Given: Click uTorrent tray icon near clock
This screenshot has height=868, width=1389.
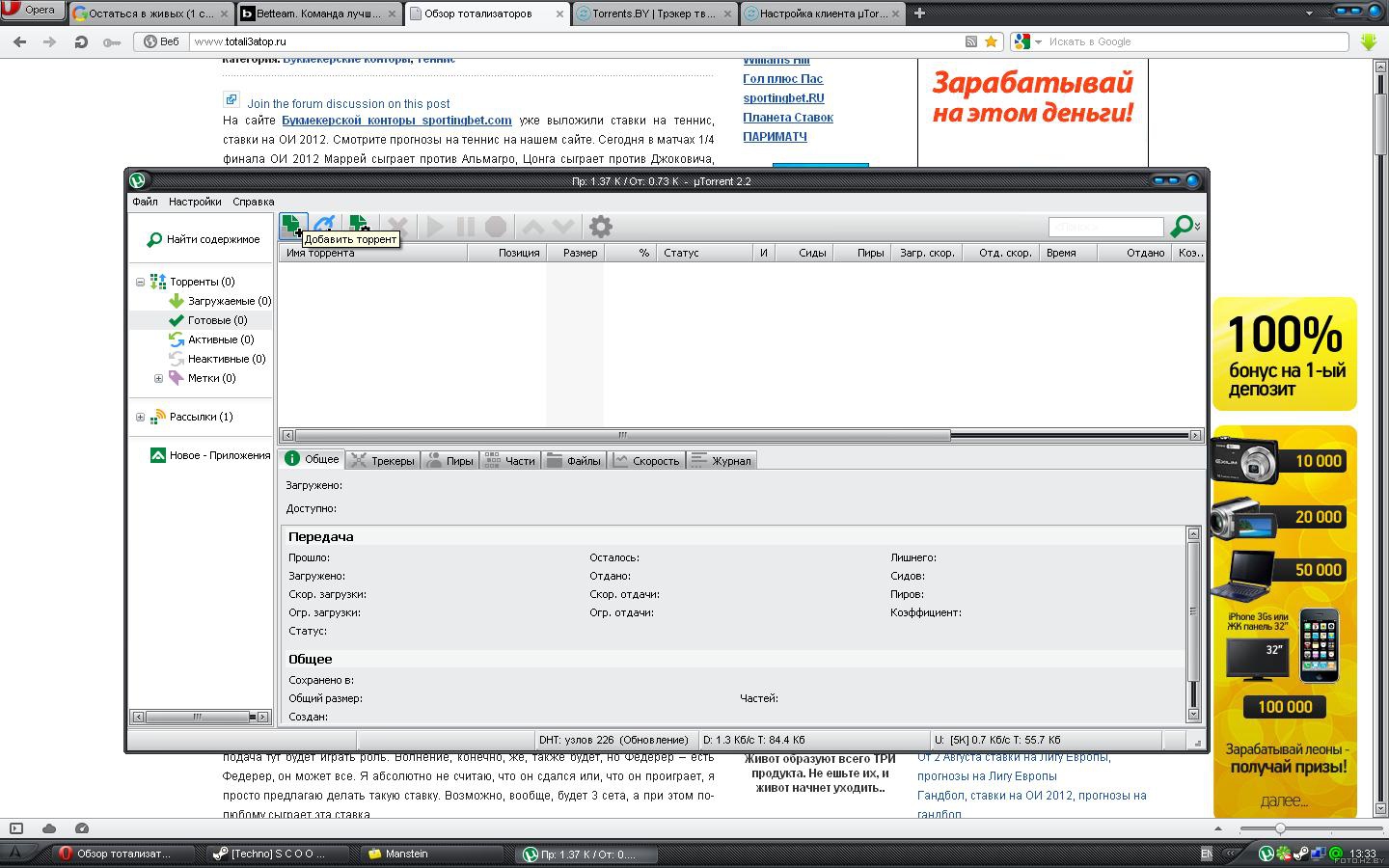Looking at the screenshot, I should pyautogui.click(x=1266, y=854).
